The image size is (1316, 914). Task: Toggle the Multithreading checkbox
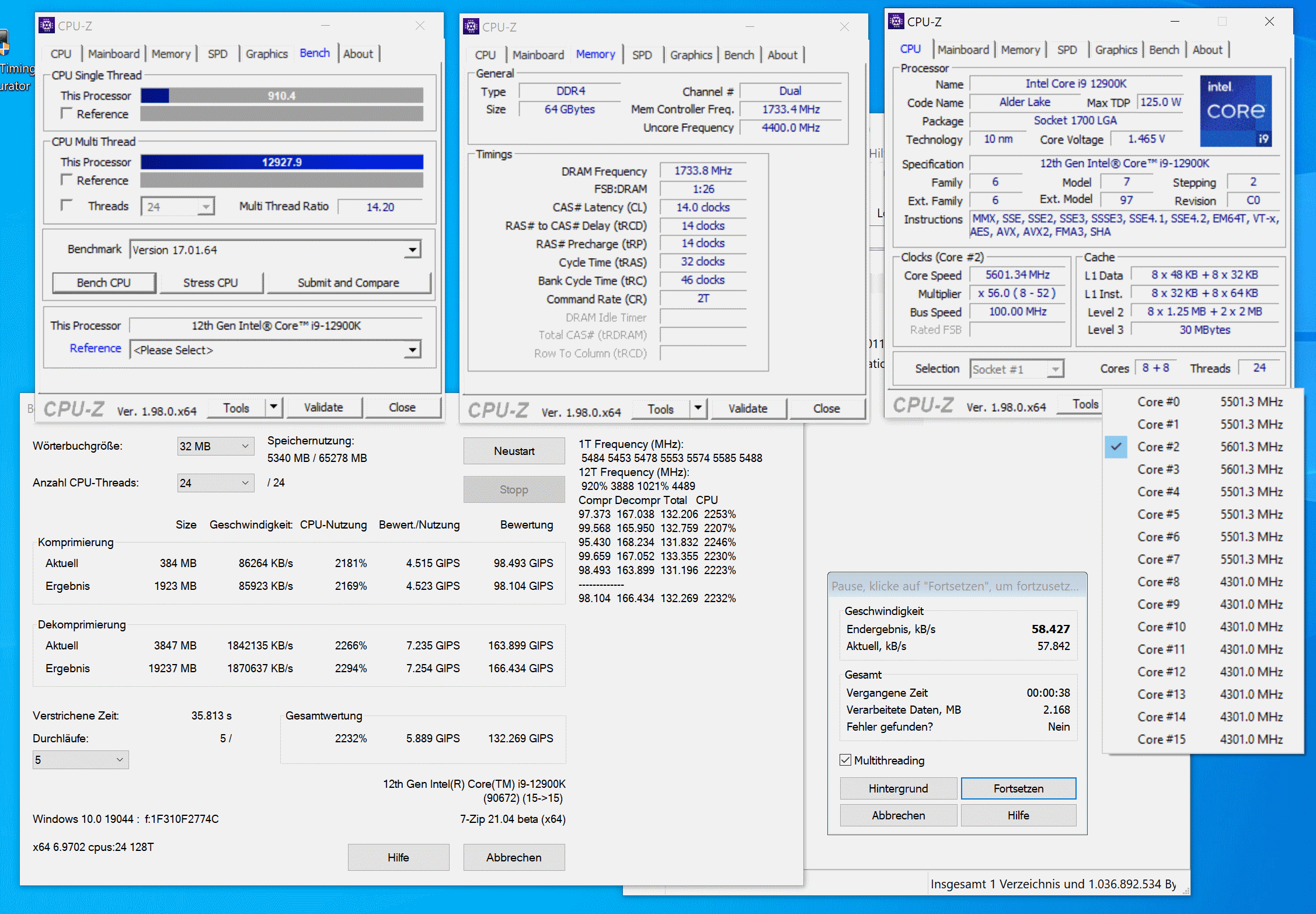[x=845, y=760]
